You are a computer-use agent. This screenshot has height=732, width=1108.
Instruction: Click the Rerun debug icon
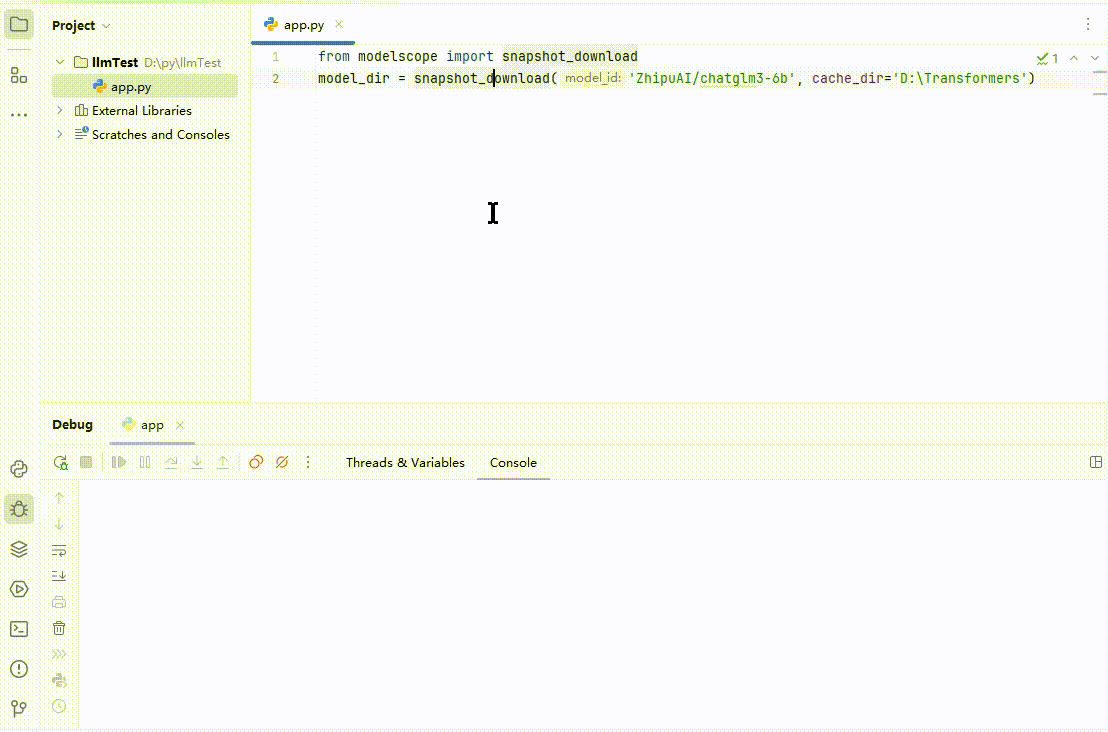click(x=61, y=462)
